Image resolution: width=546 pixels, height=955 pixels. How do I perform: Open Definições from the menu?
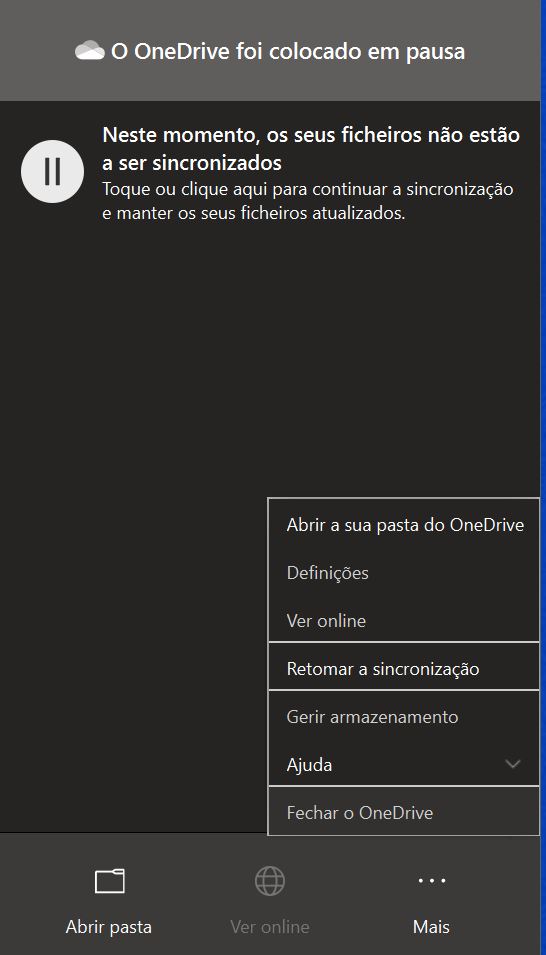pos(404,573)
